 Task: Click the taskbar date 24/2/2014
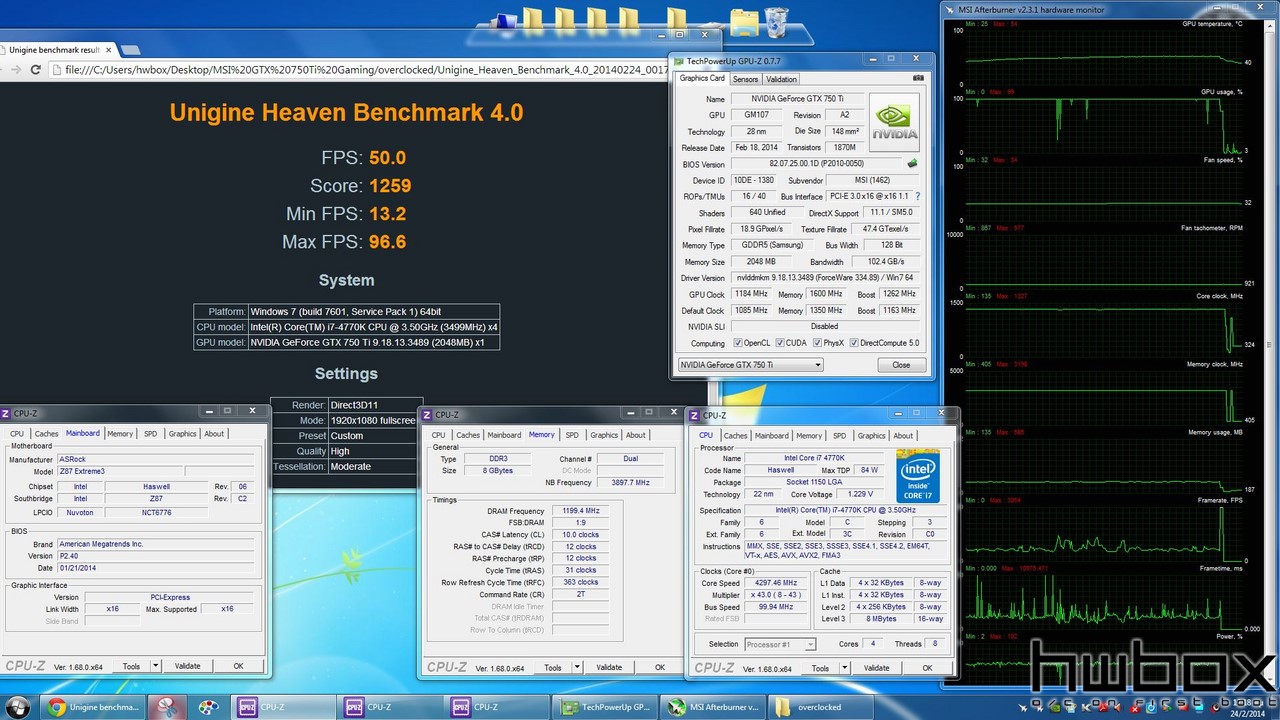1249,713
